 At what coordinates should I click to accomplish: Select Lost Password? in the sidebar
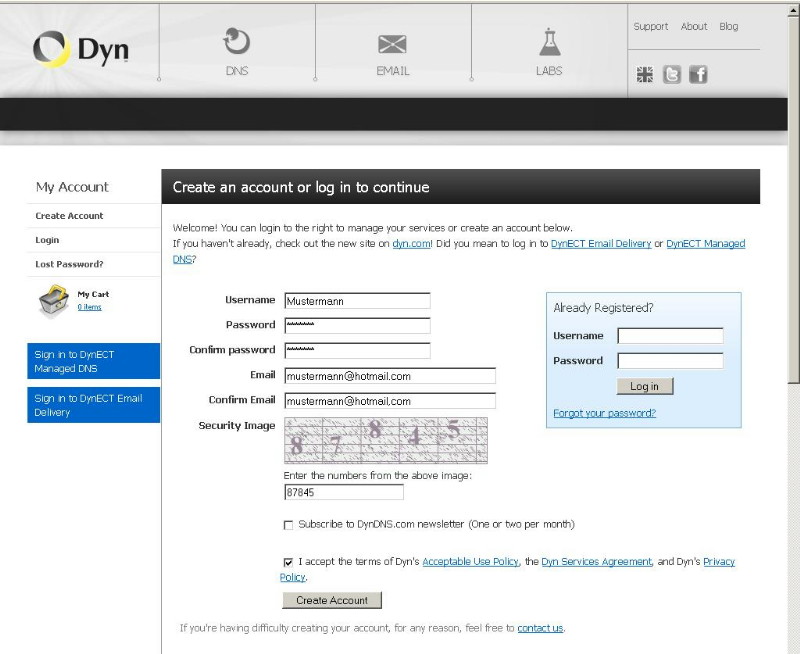[69, 265]
